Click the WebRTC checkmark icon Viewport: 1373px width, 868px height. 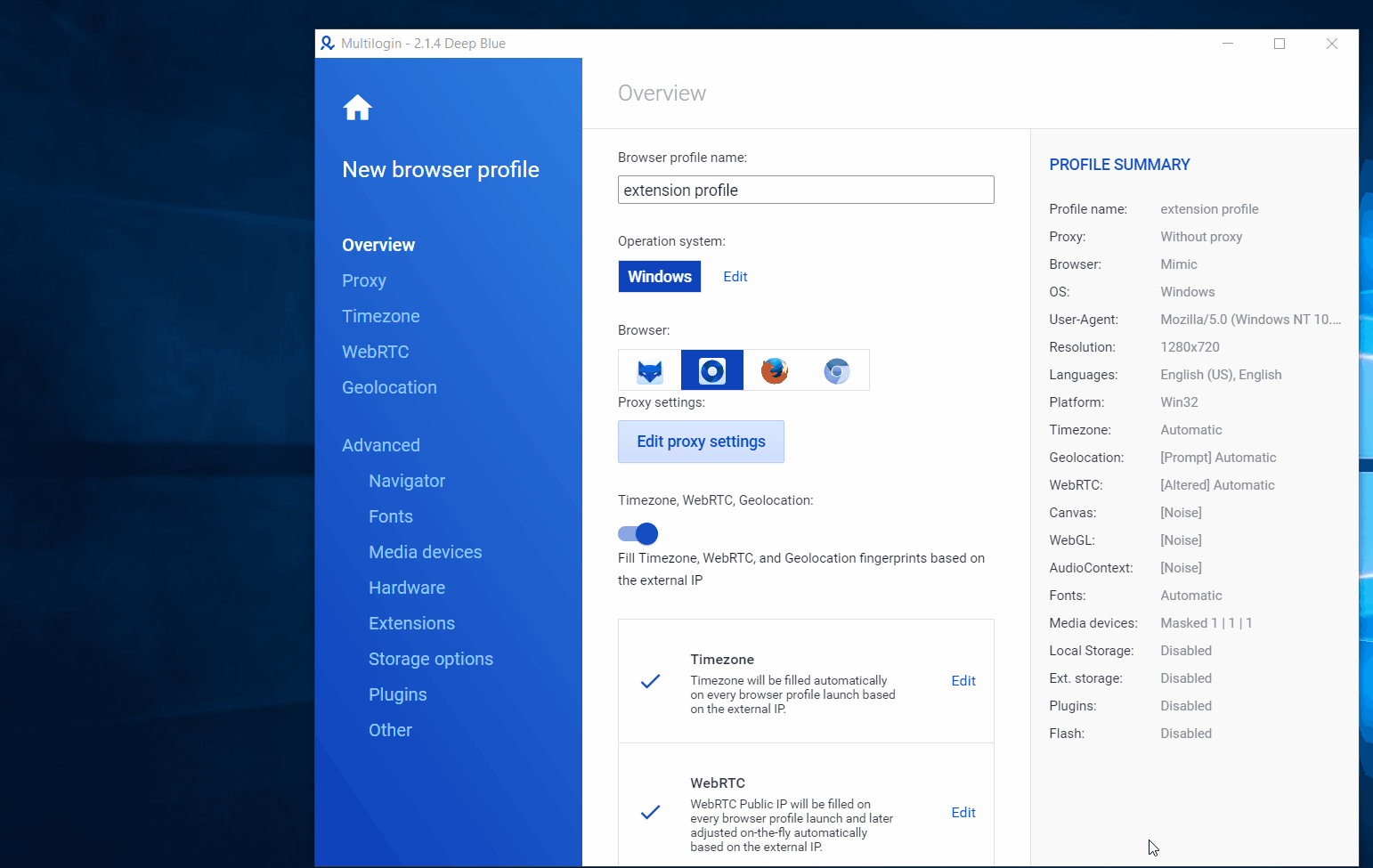click(x=651, y=812)
